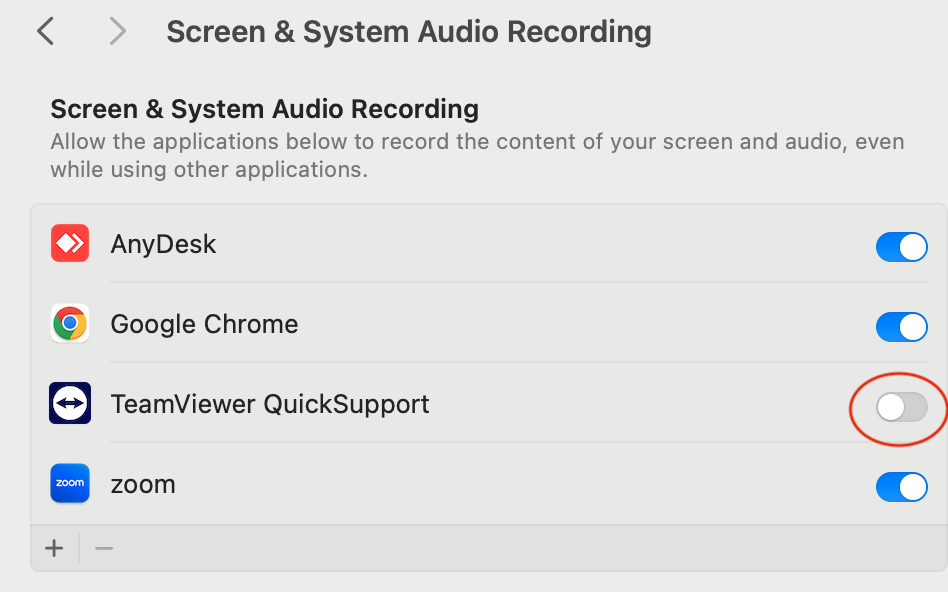Click the AnyDesk app icon
The height and width of the screenshot is (592, 948).
pyautogui.click(x=70, y=244)
